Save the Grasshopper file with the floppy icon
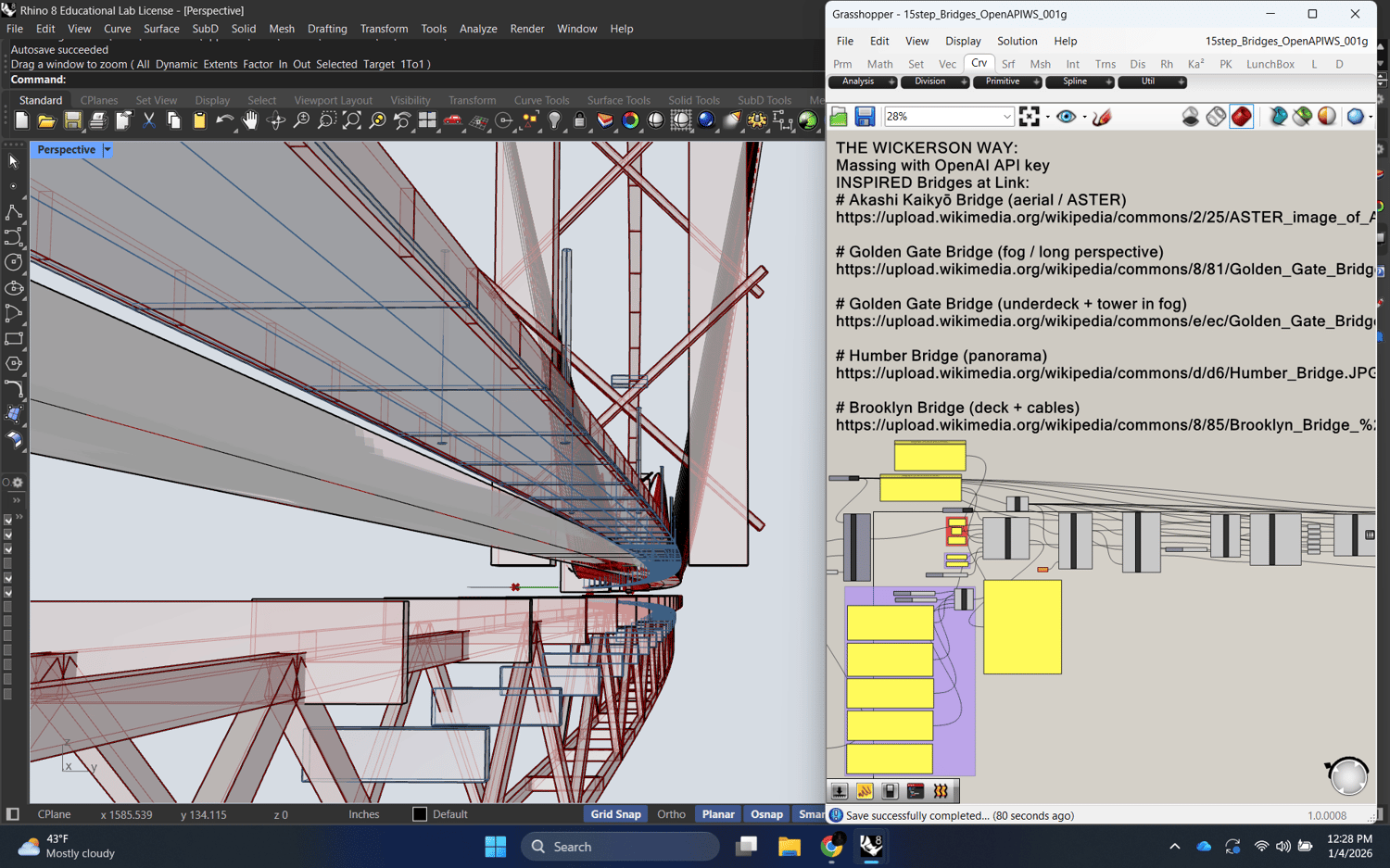The height and width of the screenshot is (868, 1390). 865,117
